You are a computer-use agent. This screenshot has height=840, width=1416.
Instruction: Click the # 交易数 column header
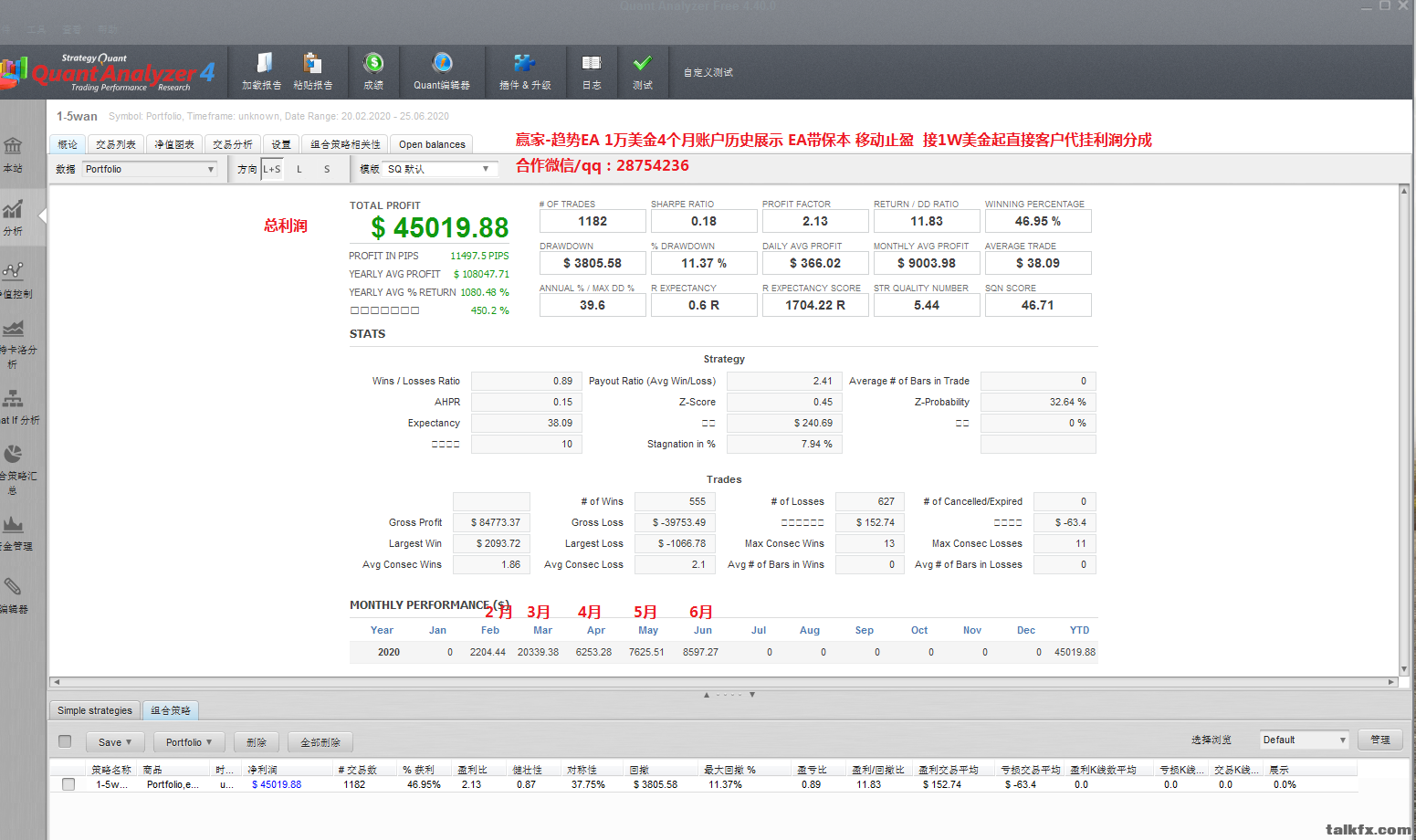[x=365, y=770]
